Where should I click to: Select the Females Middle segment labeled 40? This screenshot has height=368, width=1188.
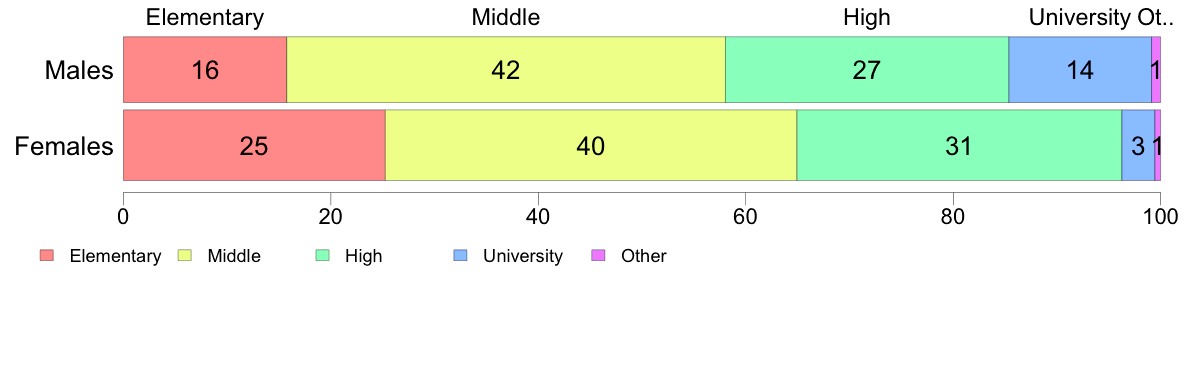point(591,145)
